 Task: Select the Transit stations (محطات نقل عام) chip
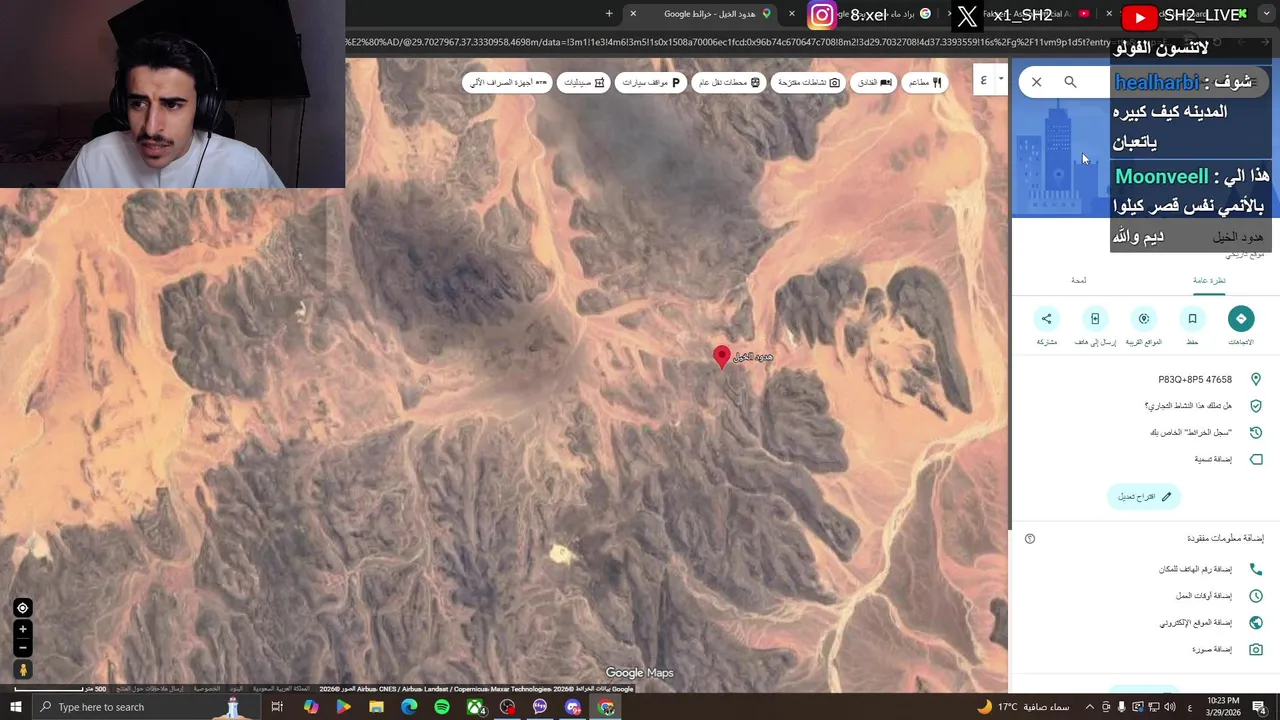pyautogui.click(x=729, y=82)
